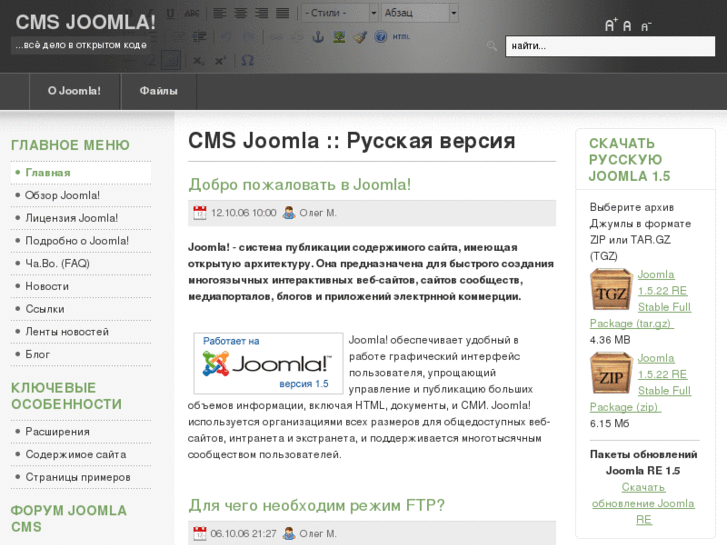Click page title 'CMS Joomla :: Русская версия'
The image size is (727, 545).
coord(351,141)
